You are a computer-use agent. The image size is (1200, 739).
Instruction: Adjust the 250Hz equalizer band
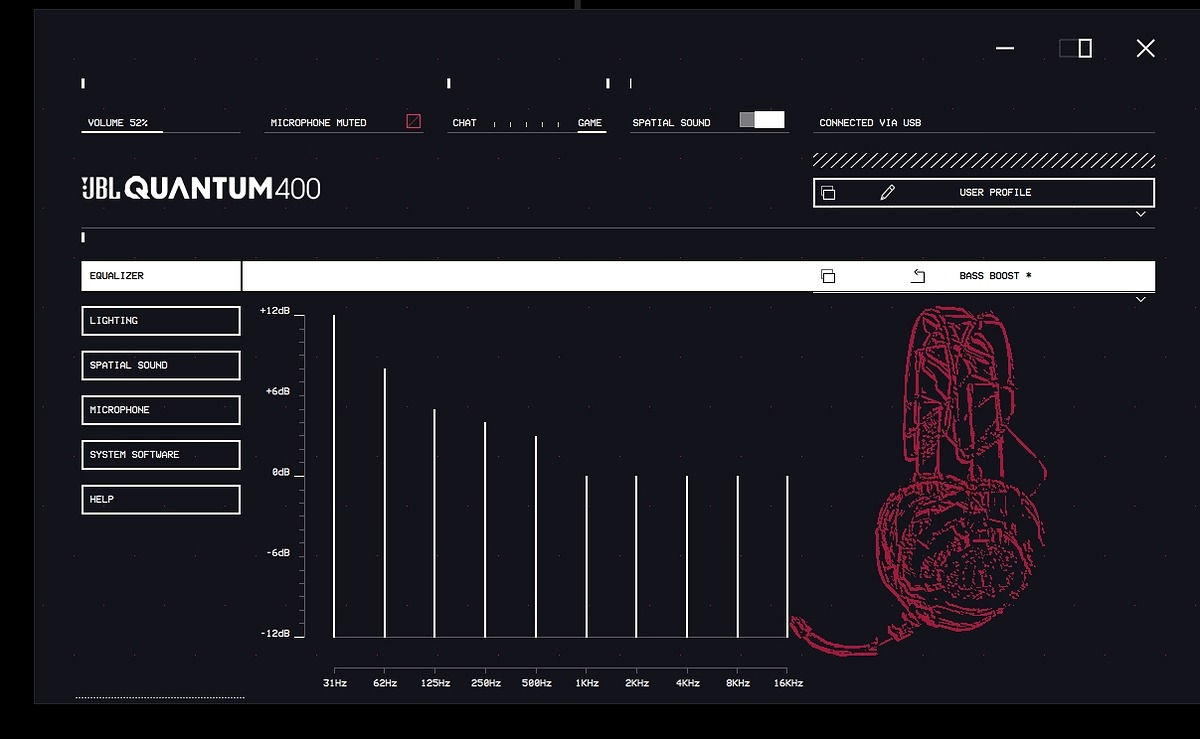coord(485,530)
